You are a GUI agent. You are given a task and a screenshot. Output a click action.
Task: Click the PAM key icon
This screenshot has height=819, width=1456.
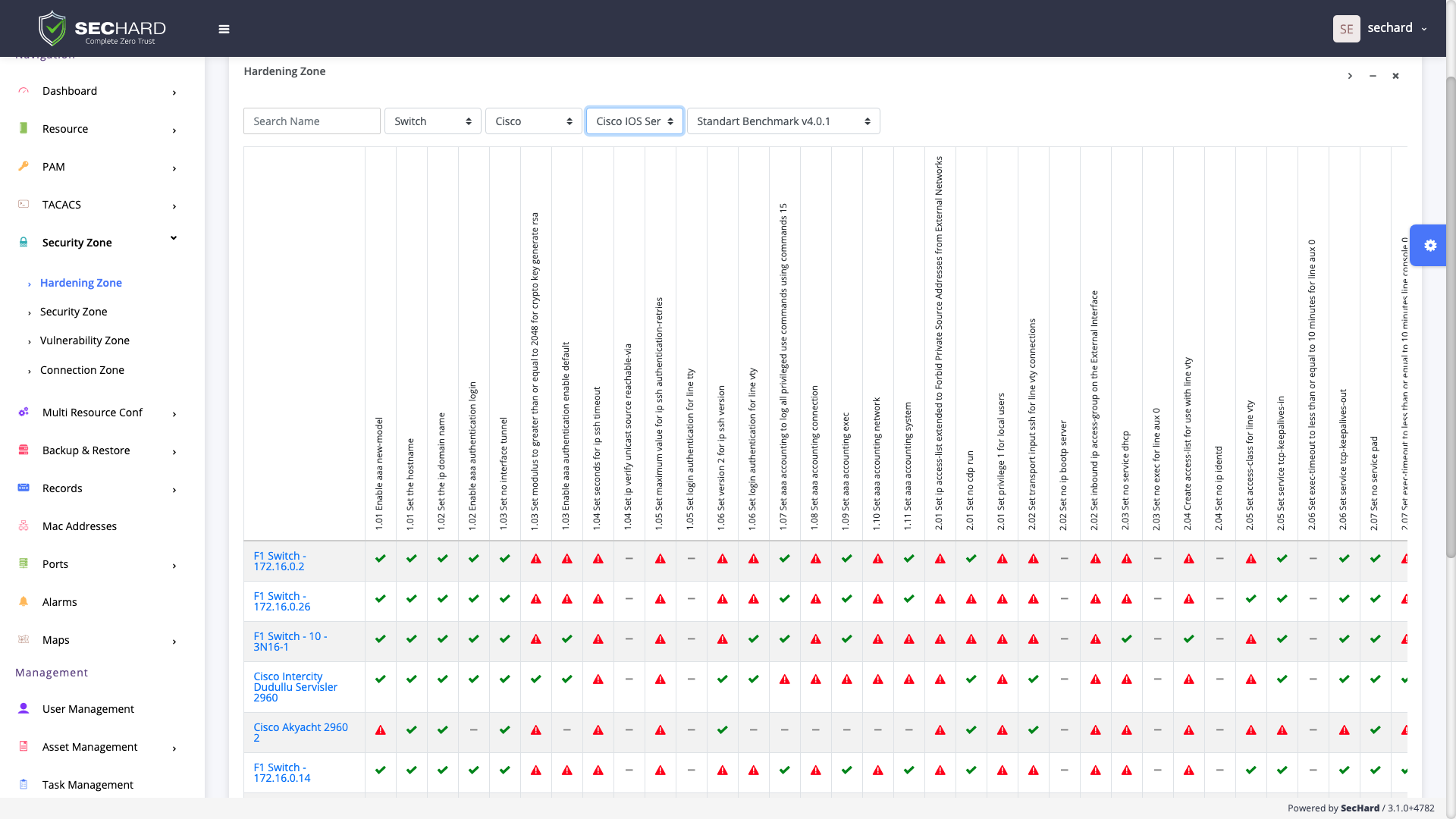point(24,166)
